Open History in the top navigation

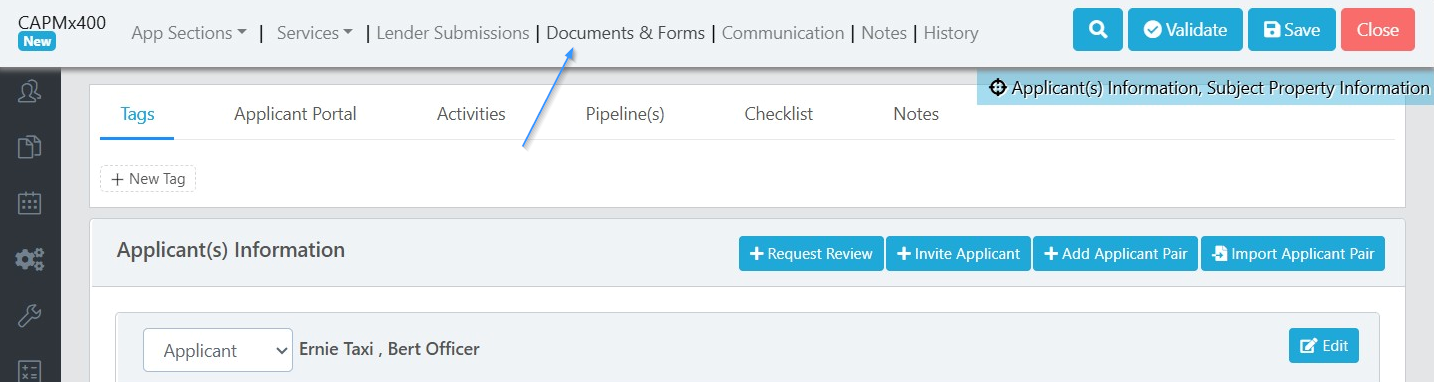coord(951,33)
